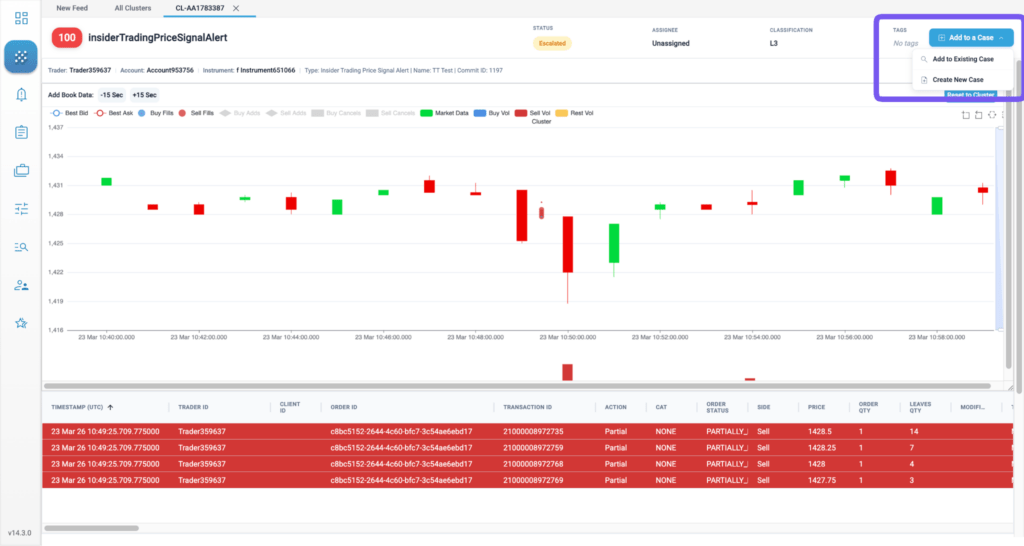Screen dimensions: 1024x546
Task: Click the -15 Sec book data button
Action: [112, 95]
